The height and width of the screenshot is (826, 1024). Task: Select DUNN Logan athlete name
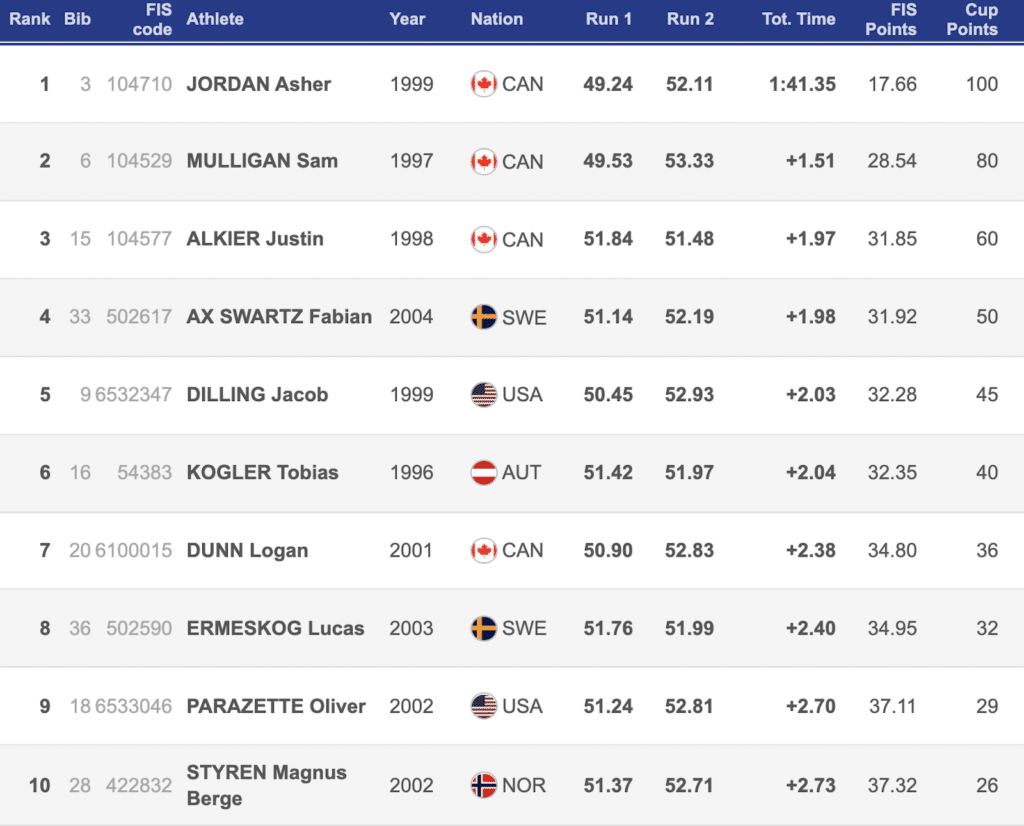pyautogui.click(x=247, y=550)
